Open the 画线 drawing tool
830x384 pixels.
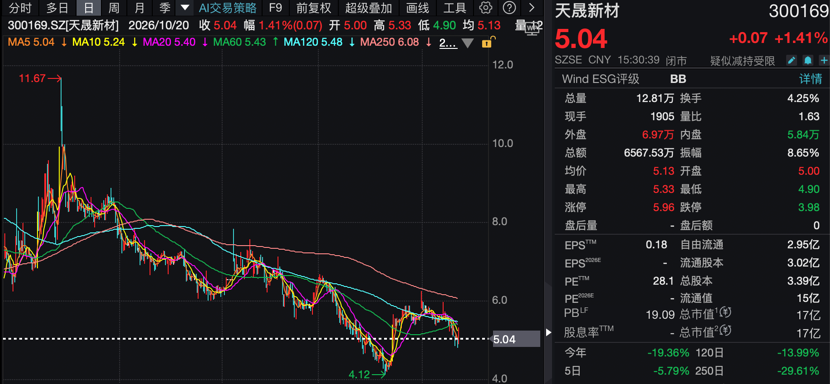pyautogui.click(x=418, y=7)
